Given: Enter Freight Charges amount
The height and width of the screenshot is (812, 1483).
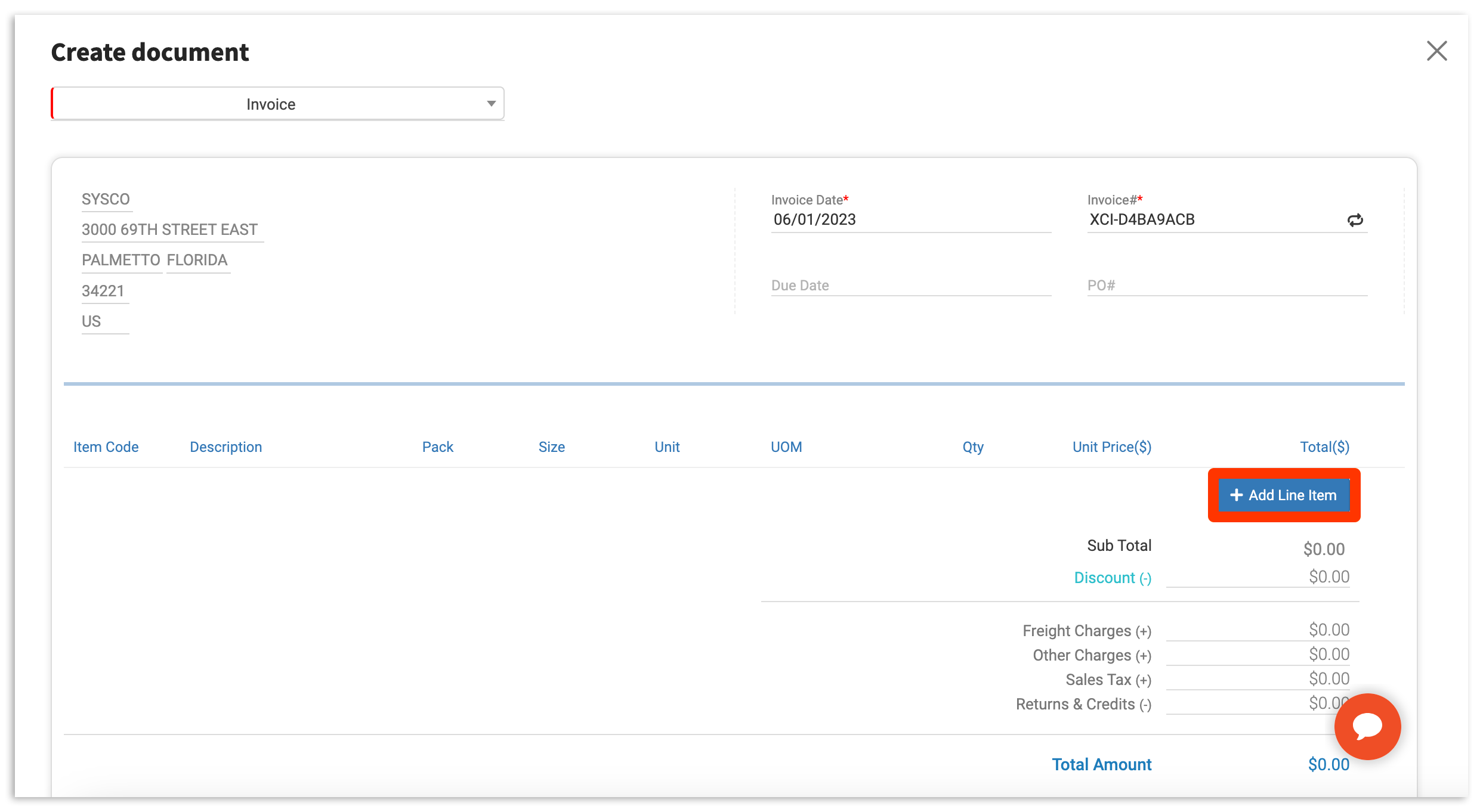Looking at the screenshot, I should coord(1259,630).
